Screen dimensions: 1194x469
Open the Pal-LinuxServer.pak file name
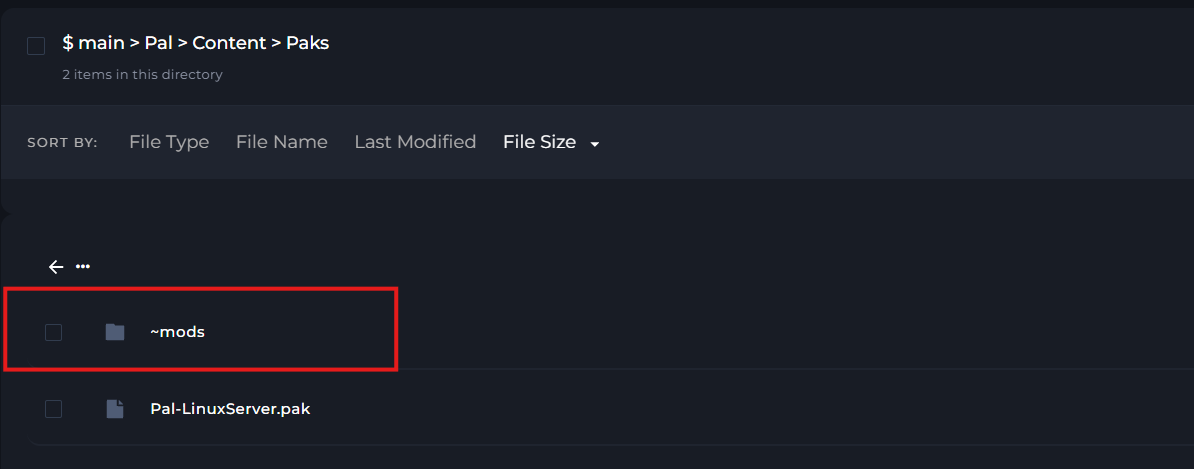coord(230,408)
